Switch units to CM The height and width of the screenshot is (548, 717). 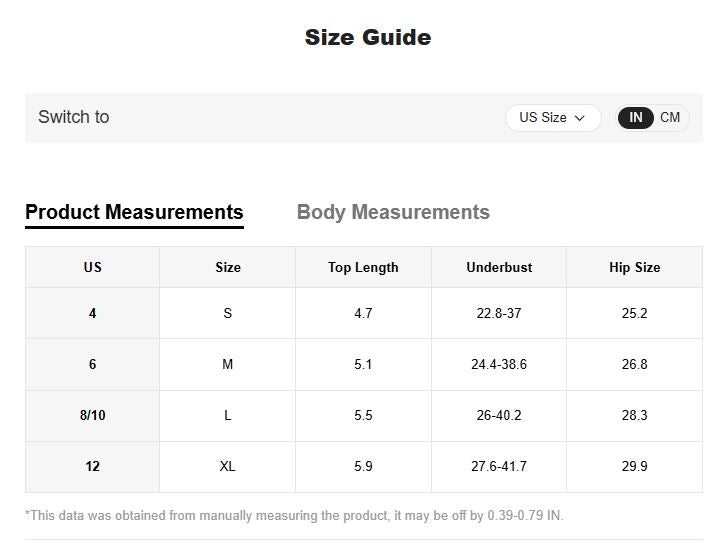[x=670, y=118]
